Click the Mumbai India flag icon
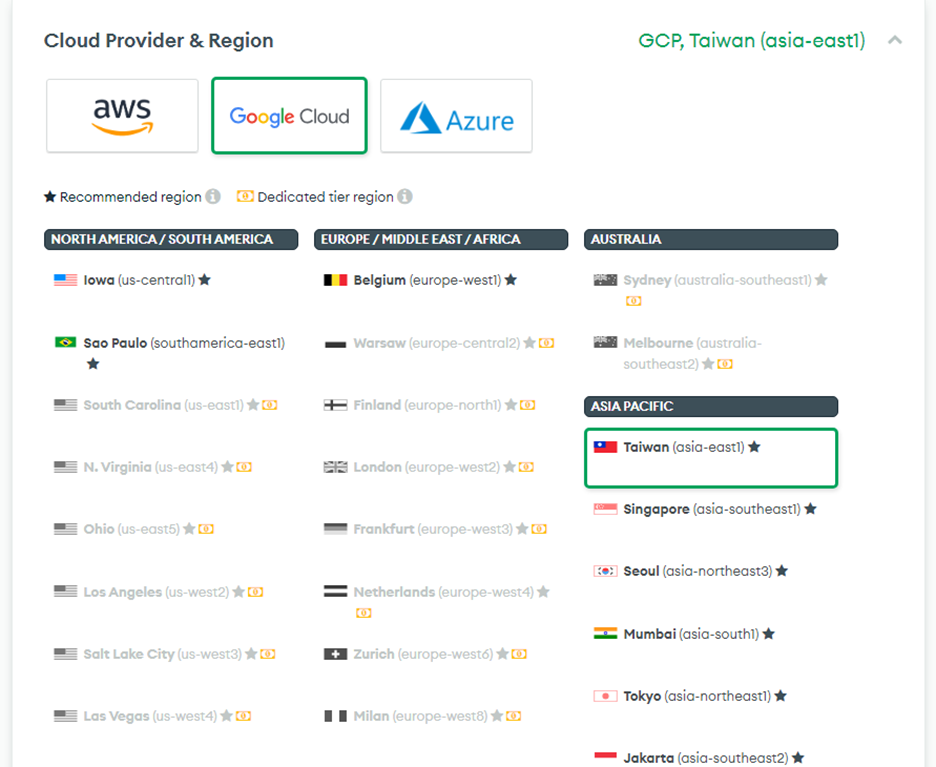 click(605, 634)
